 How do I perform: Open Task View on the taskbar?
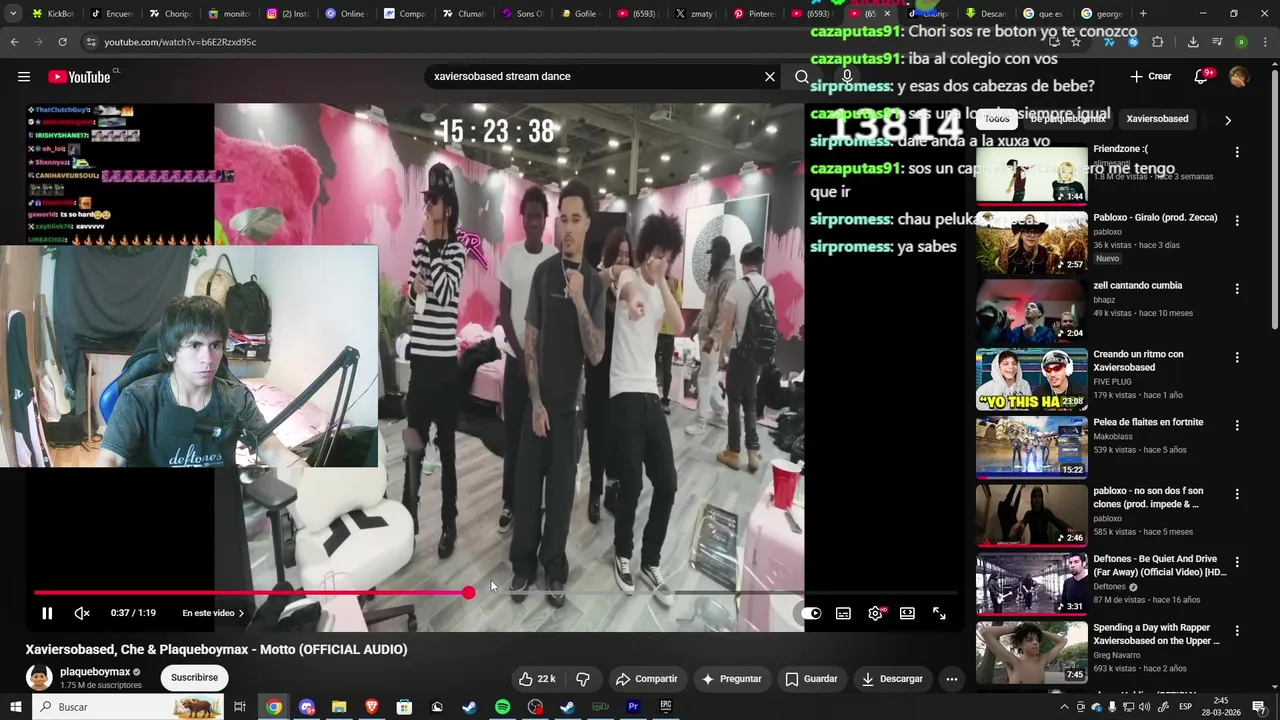click(x=240, y=707)
